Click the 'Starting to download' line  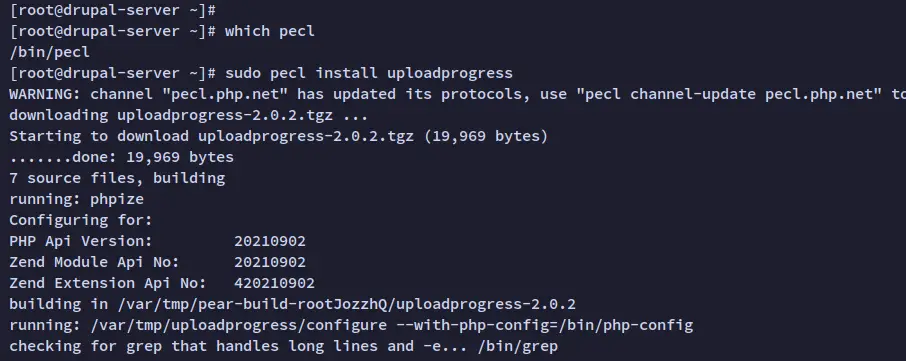279,136
